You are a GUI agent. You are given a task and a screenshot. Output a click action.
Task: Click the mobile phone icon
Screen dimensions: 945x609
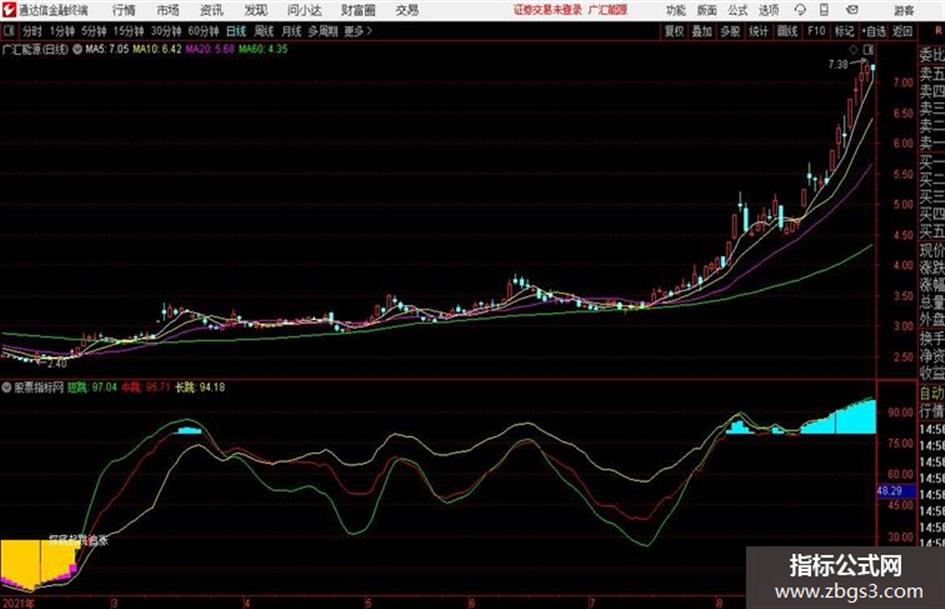point(824,10)
